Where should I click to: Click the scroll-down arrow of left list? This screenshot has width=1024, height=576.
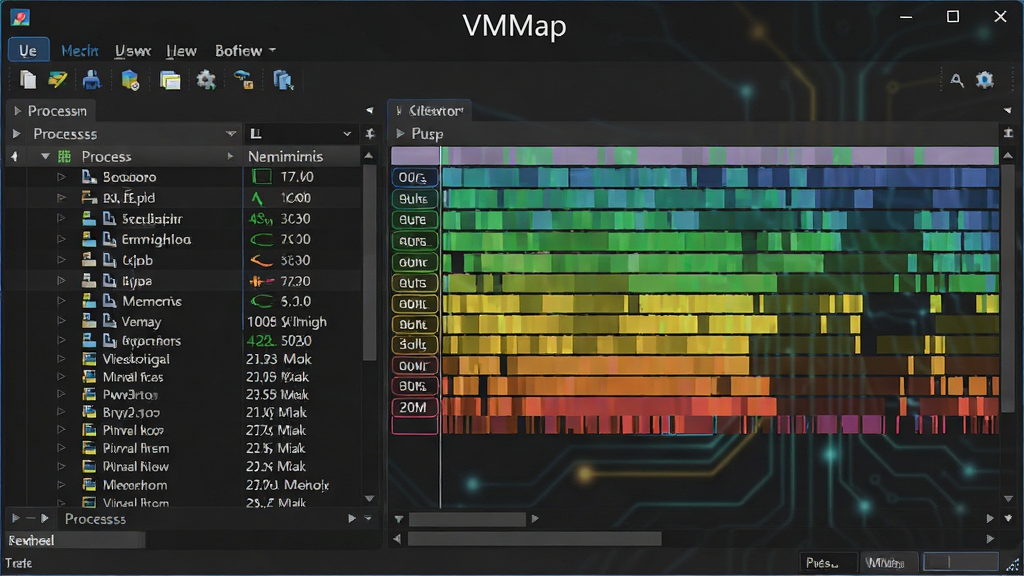(x=369, y=498)
